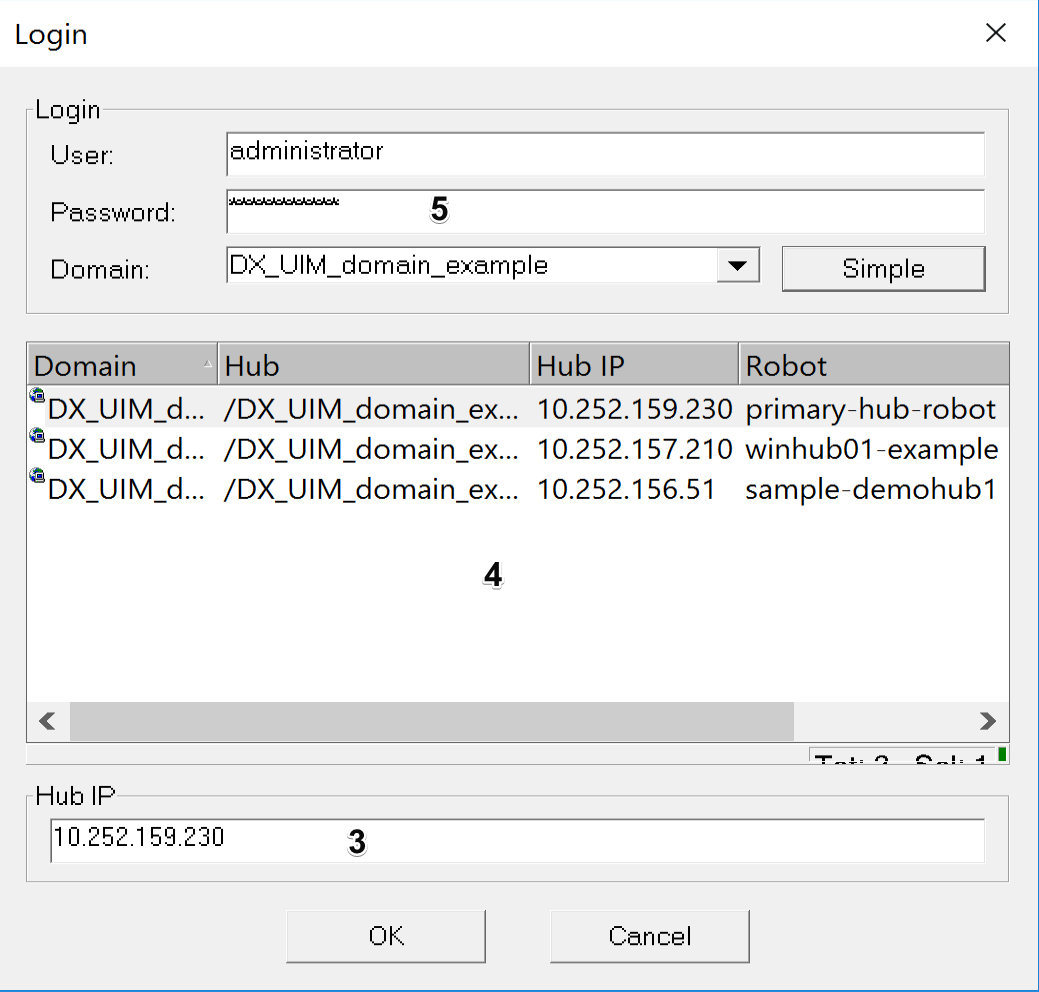Viewport: 1039px width, 992px height.
Task: Click the Simple button
Action: pos(883,268)
